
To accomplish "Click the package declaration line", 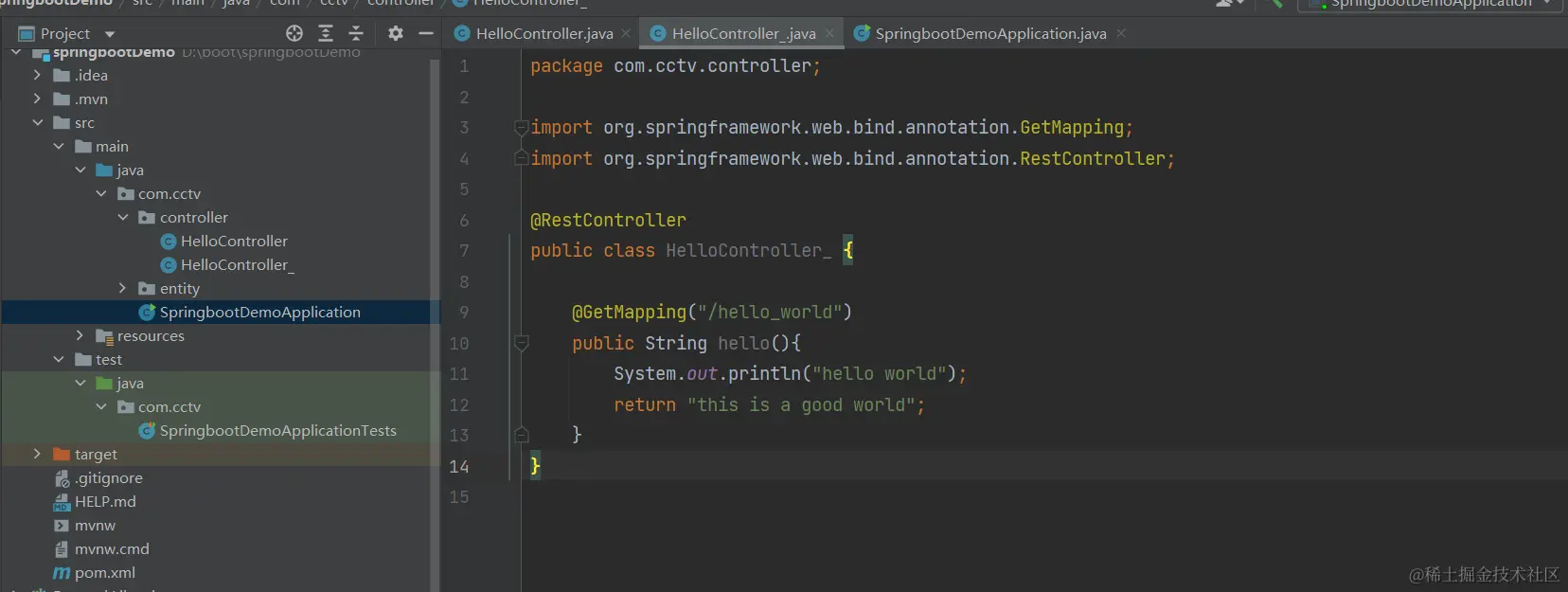I will coord(675,65).
